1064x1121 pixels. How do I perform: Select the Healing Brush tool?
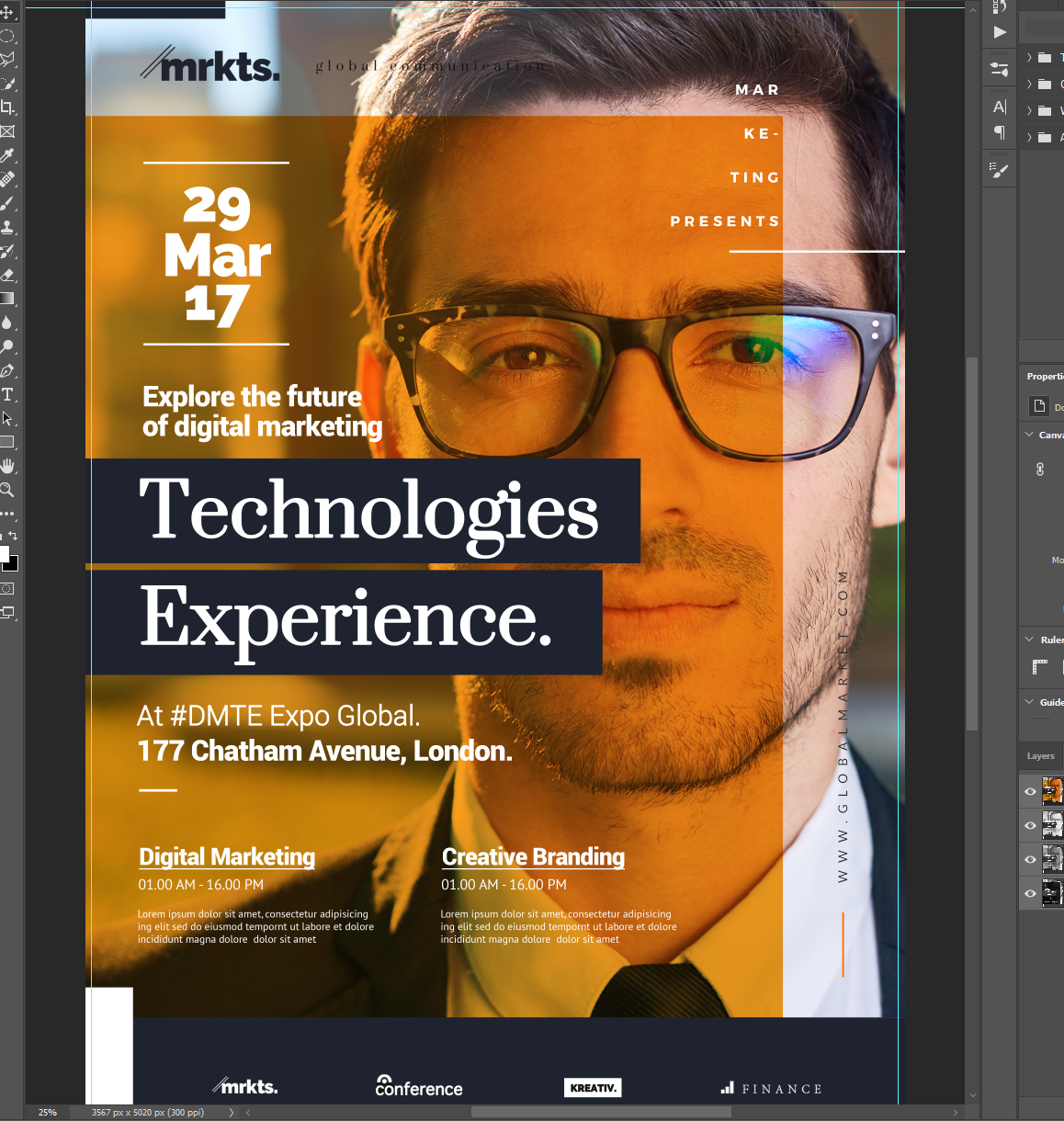[7, 179]
